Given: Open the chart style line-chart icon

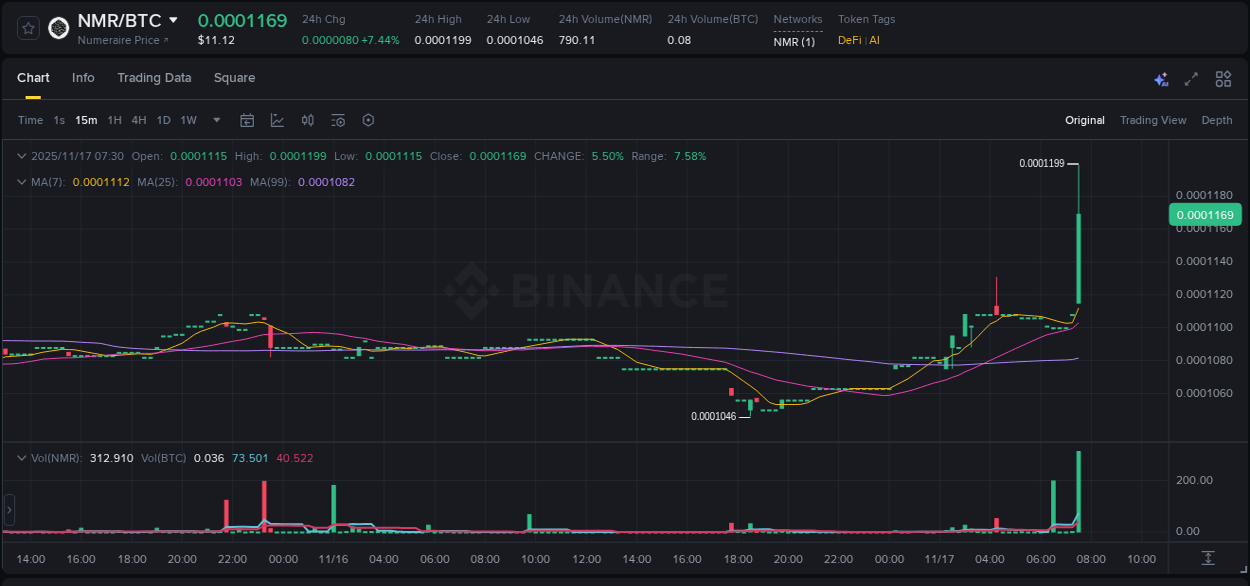Looking at the screenshot, I should pyautogui.click(x=277, y=120).
